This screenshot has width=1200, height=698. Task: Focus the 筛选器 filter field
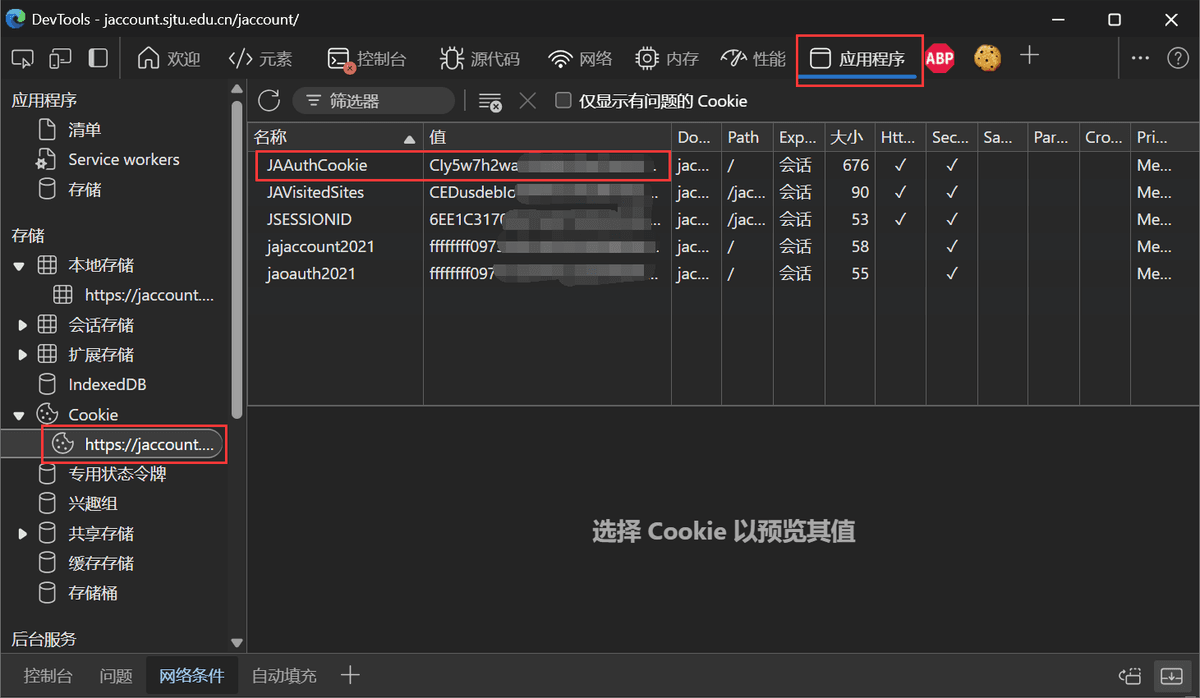[x=373, y=101]
